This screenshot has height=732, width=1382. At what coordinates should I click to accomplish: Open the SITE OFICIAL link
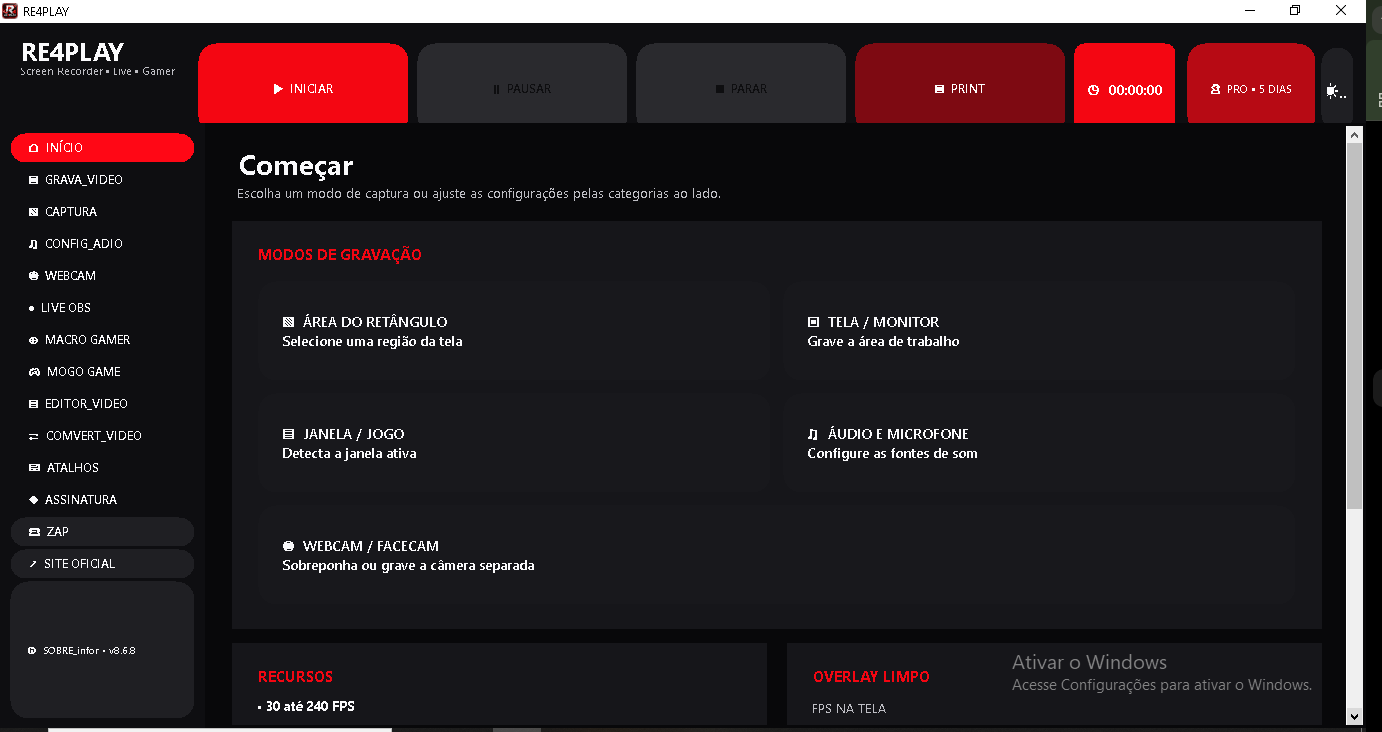(x=102, y=564)
